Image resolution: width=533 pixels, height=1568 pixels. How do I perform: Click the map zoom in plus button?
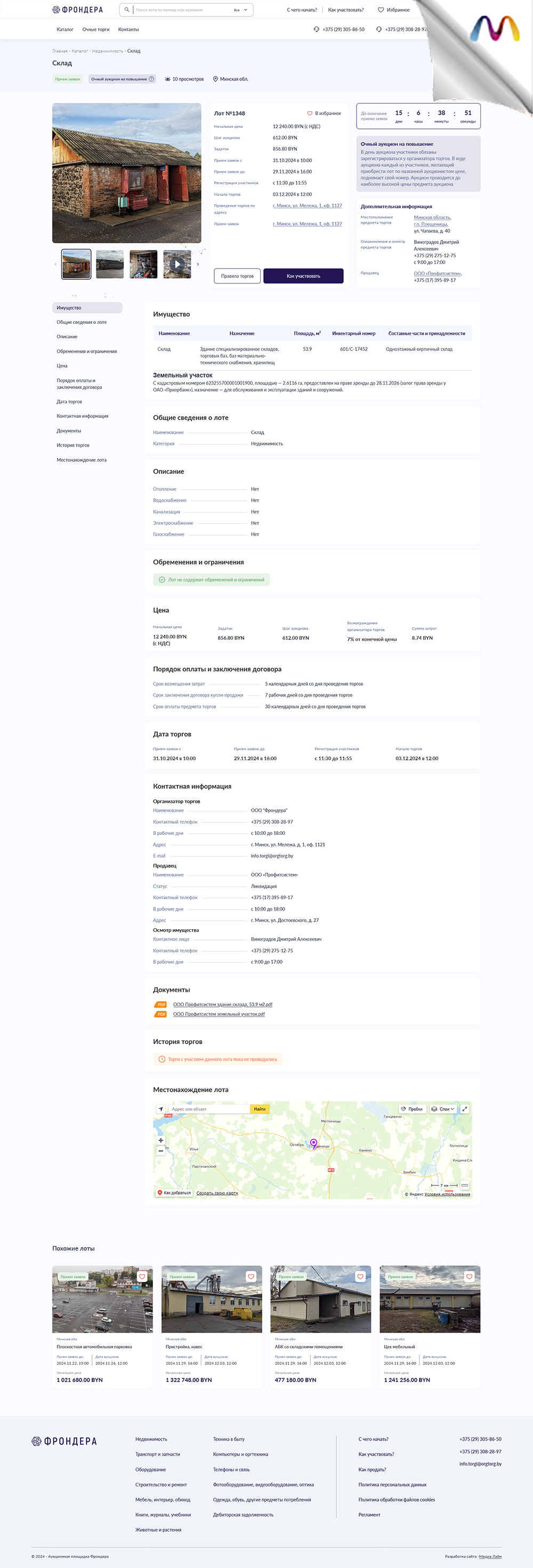tap(161, 1140)
